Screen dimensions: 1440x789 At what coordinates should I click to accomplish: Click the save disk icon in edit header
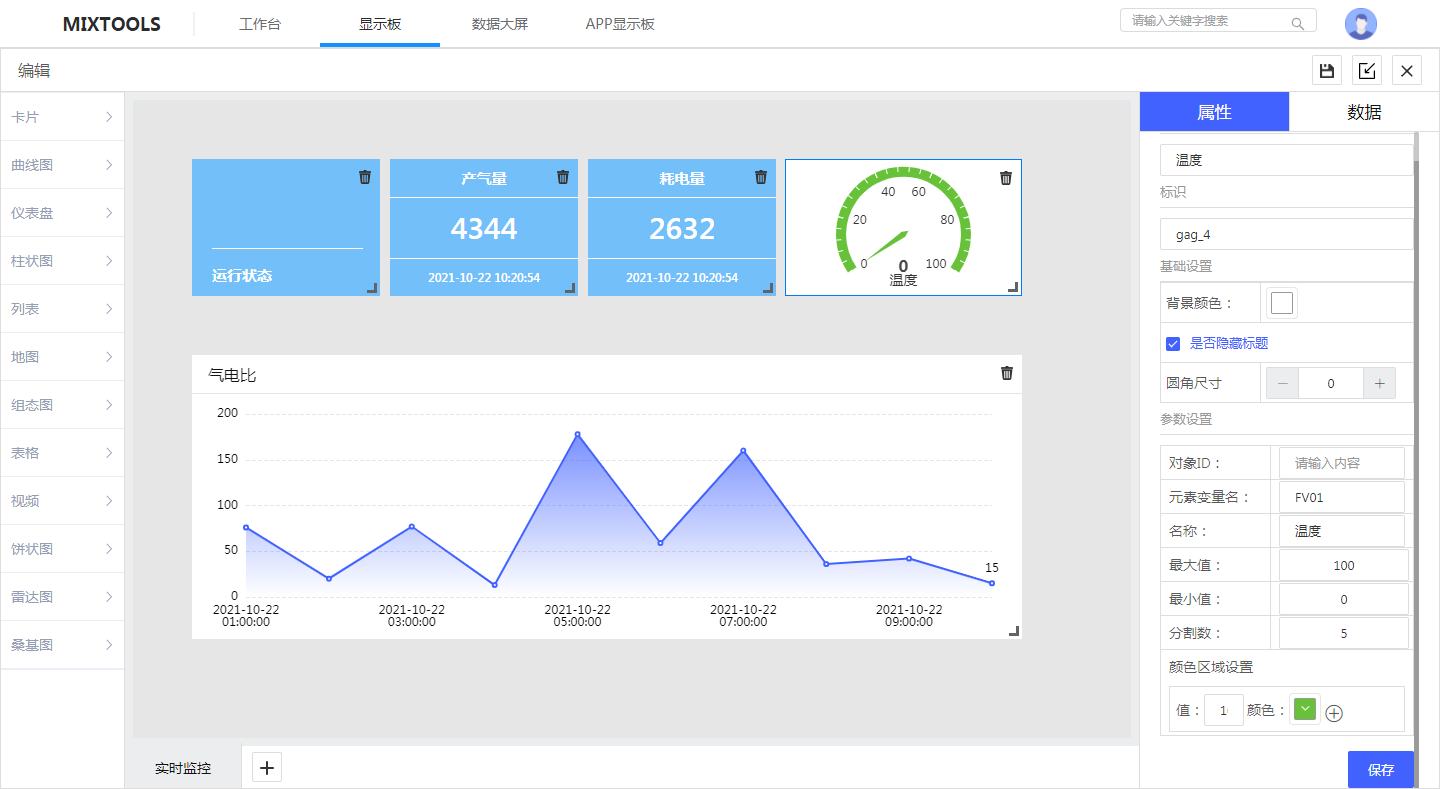(1327, 70)
